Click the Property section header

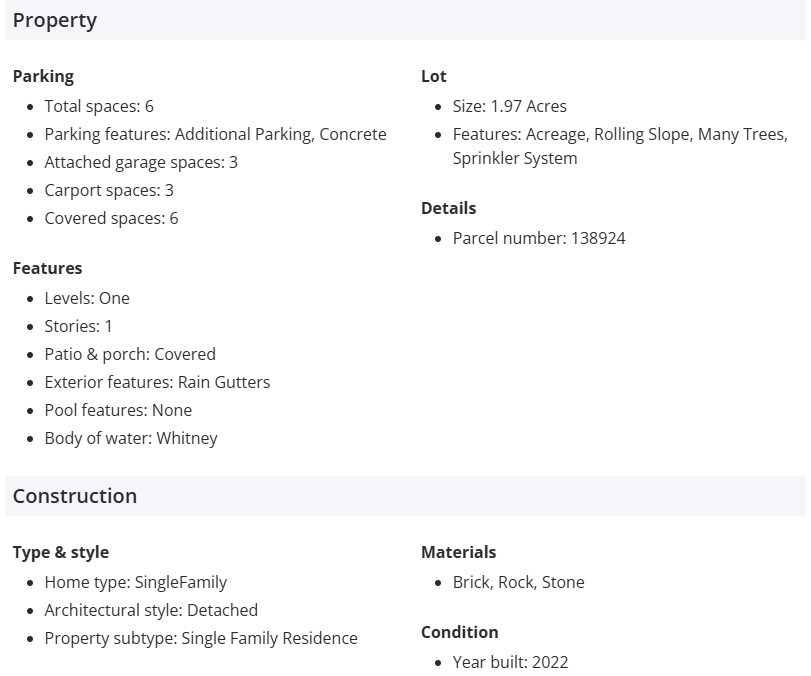point(55,20)
